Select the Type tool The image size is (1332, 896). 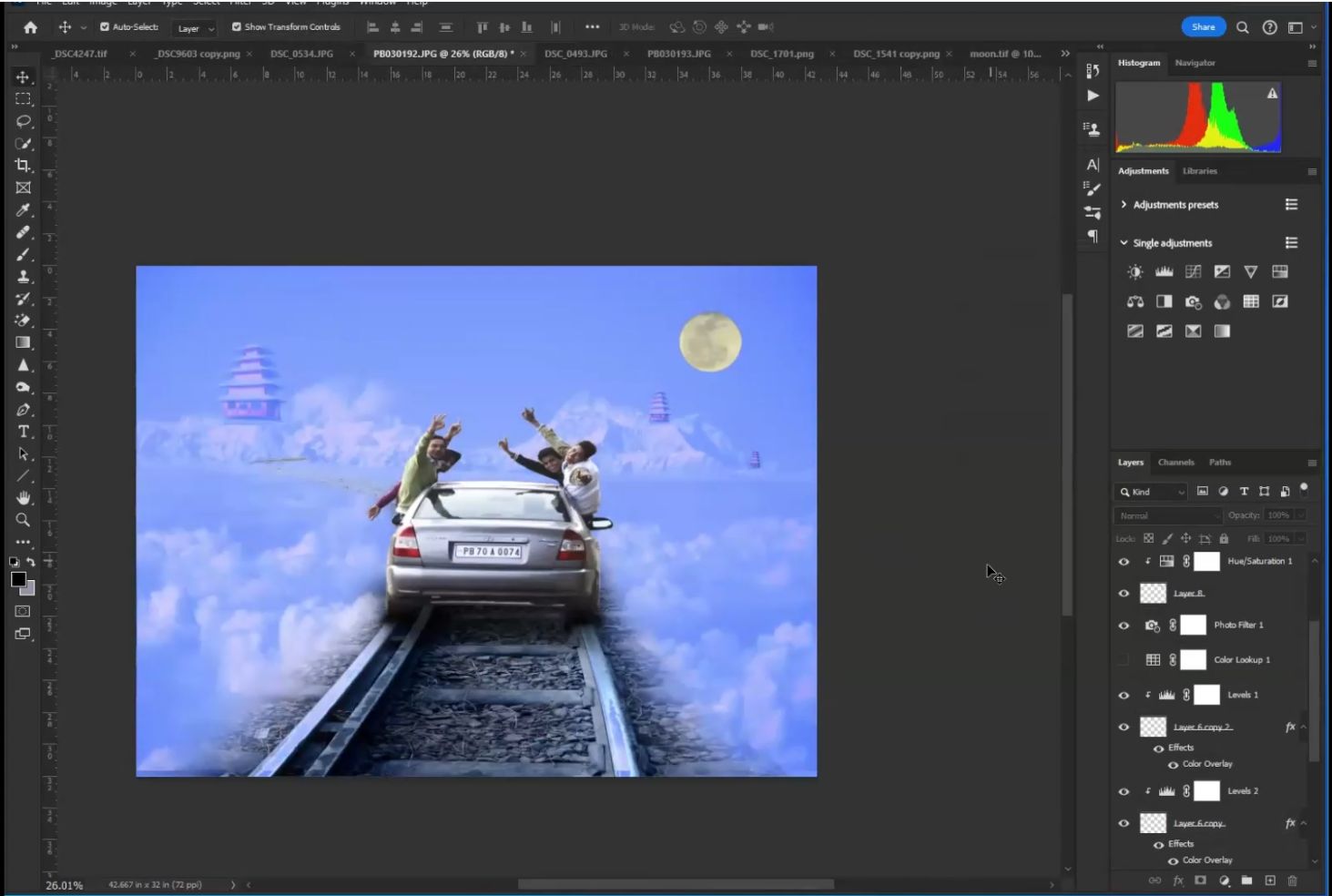tap(23, 432)
